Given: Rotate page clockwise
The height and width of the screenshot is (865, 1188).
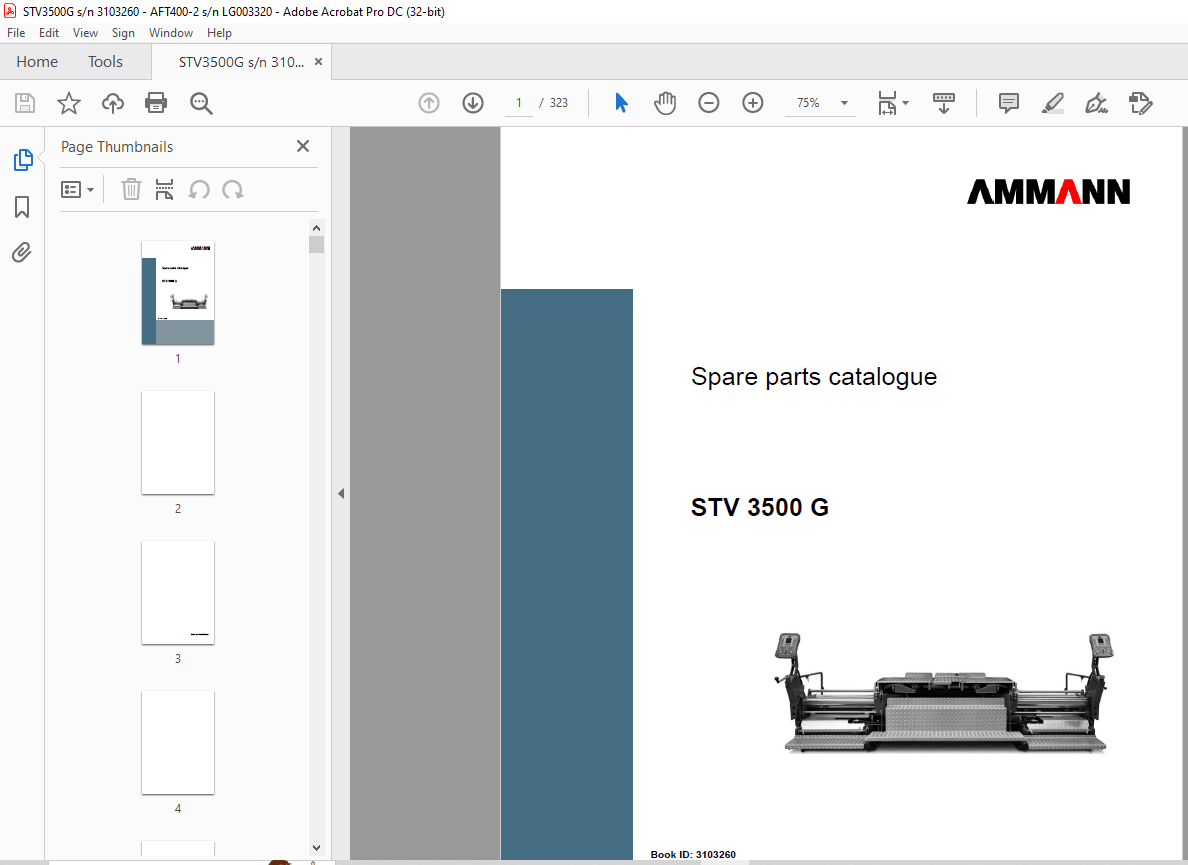Looking at the screenshot, I should (233, 189).
